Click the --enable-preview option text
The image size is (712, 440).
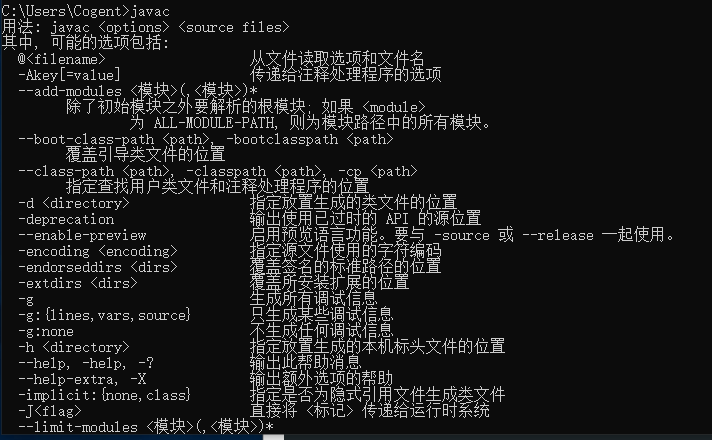tap(82, 235)
